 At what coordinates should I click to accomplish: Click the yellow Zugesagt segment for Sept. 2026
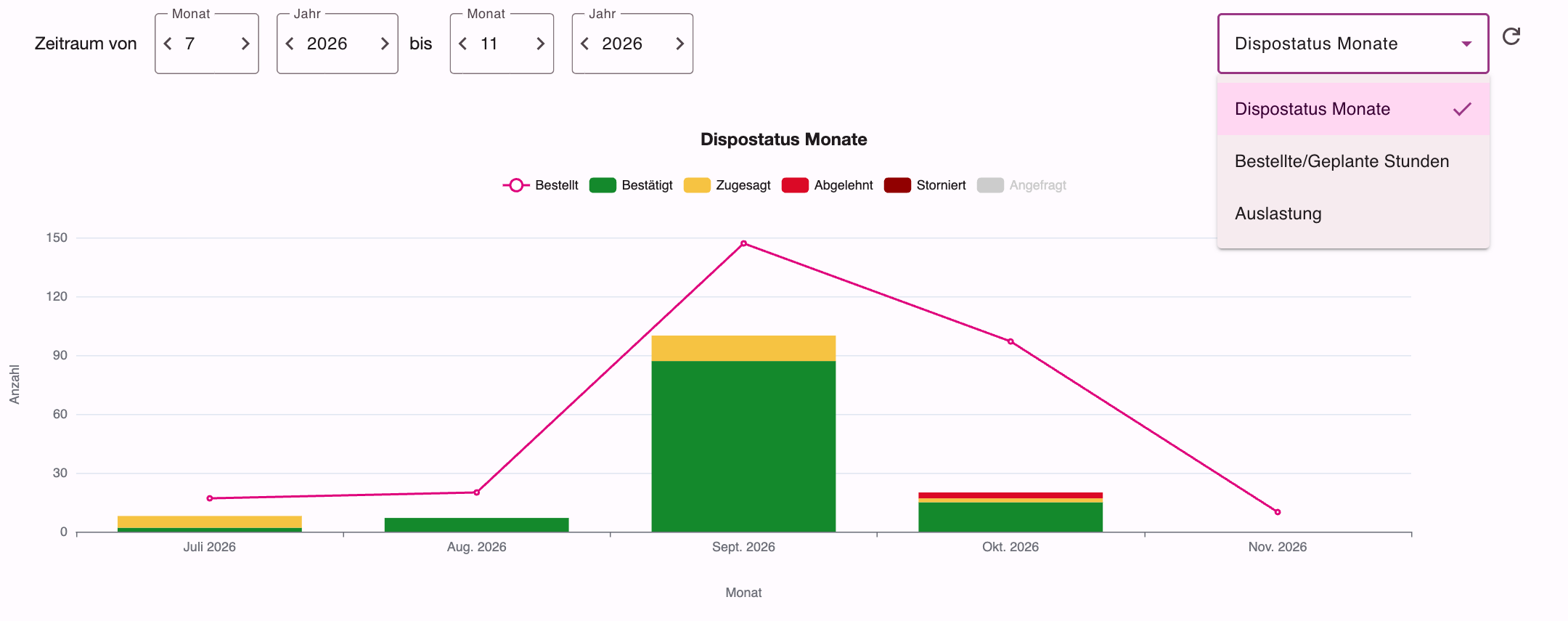(743, 349)
